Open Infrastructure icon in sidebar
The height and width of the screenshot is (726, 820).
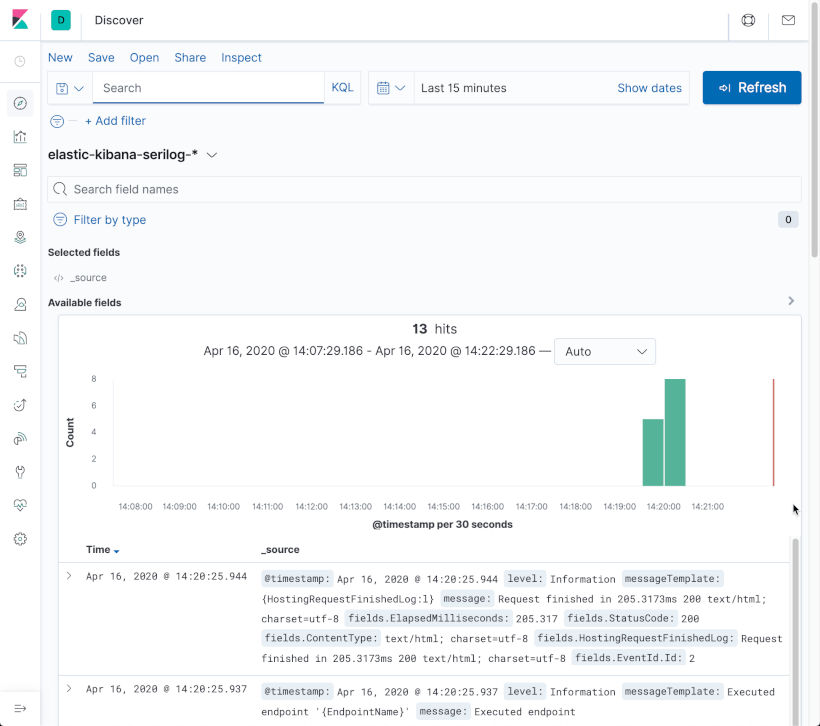[20, 371]
